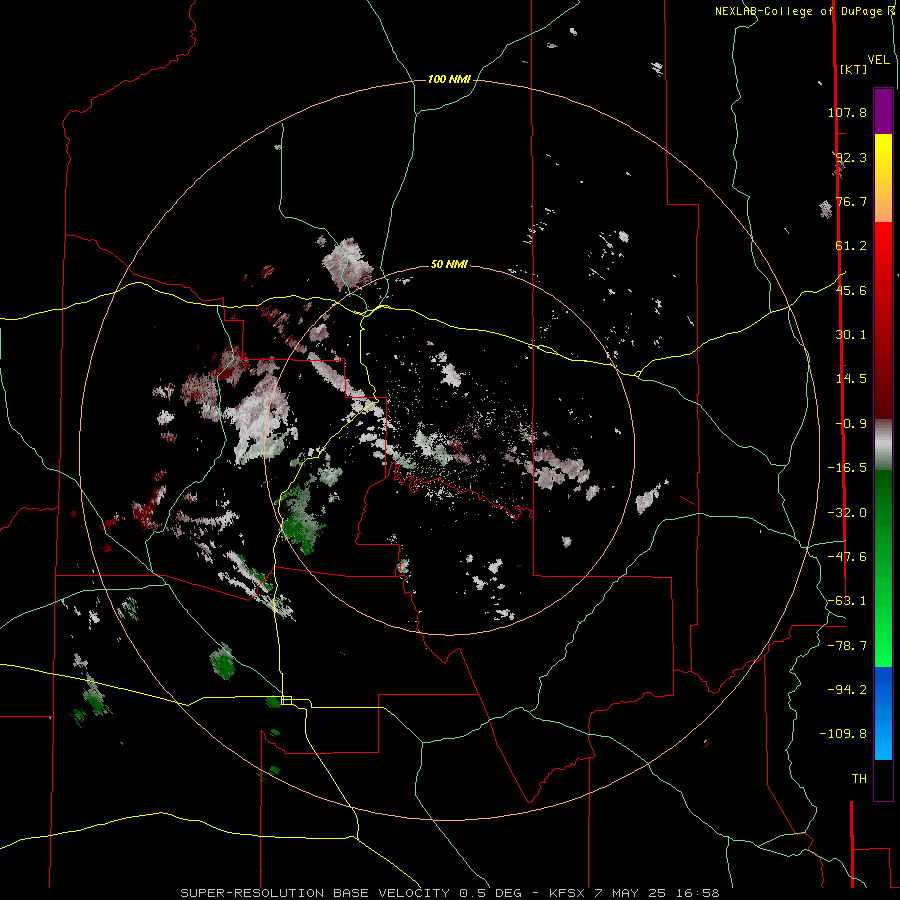Click the -47.6 velocity scale value

(x=847, y=557)
